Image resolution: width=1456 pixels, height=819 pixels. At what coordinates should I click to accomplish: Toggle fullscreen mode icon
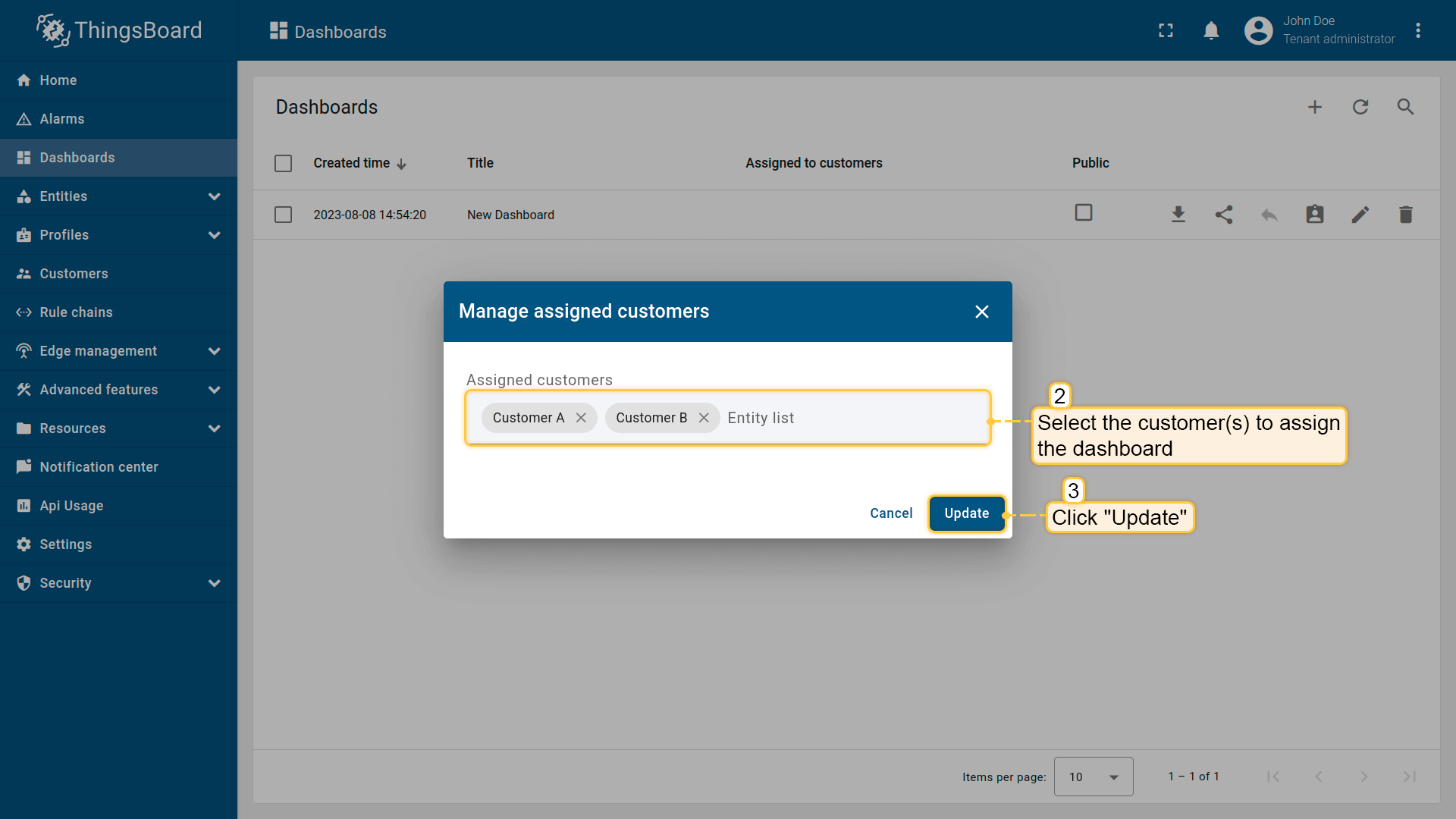[1166, 30]
